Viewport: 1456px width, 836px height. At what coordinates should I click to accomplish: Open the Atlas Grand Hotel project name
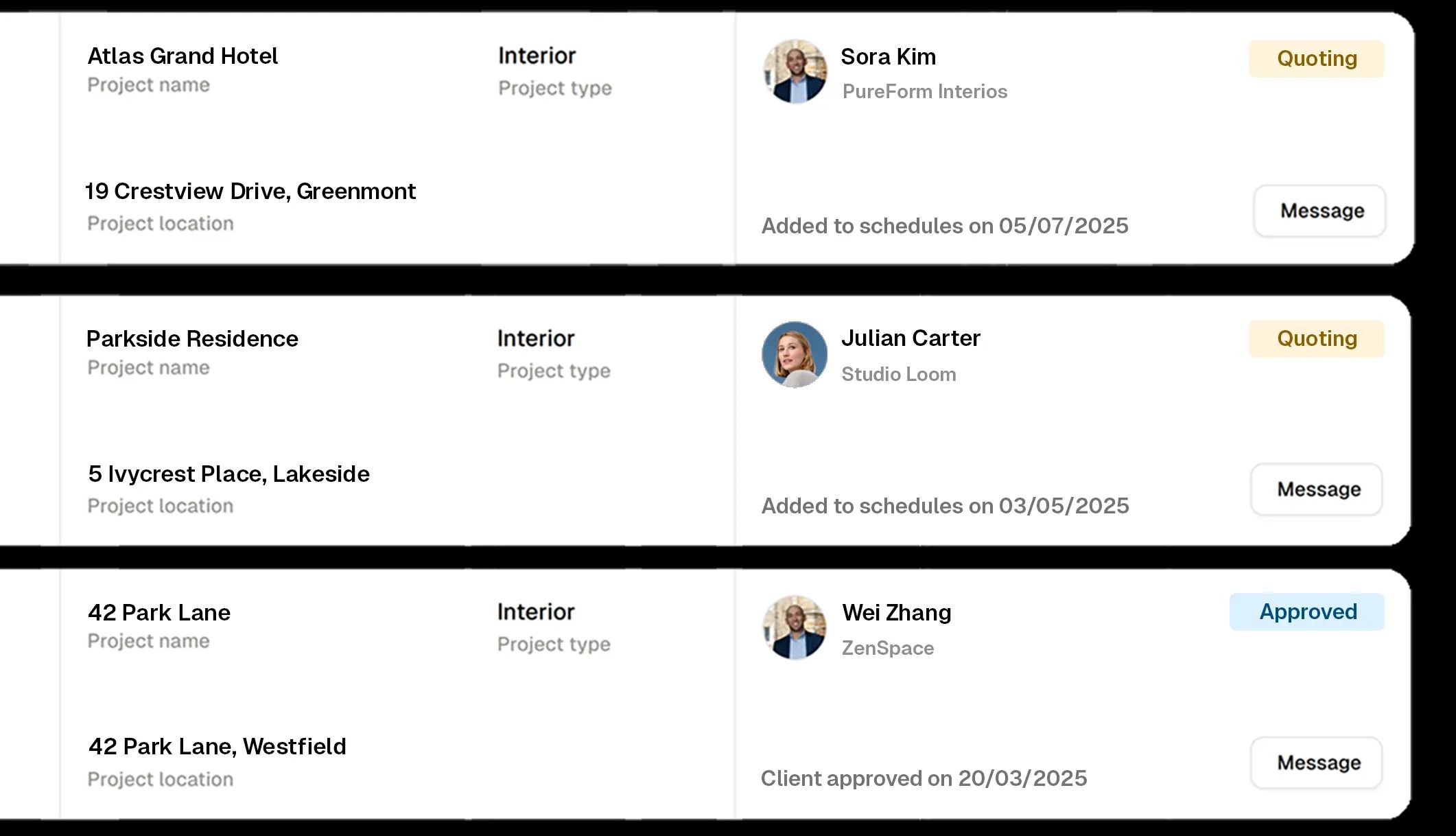click(183, 56)
